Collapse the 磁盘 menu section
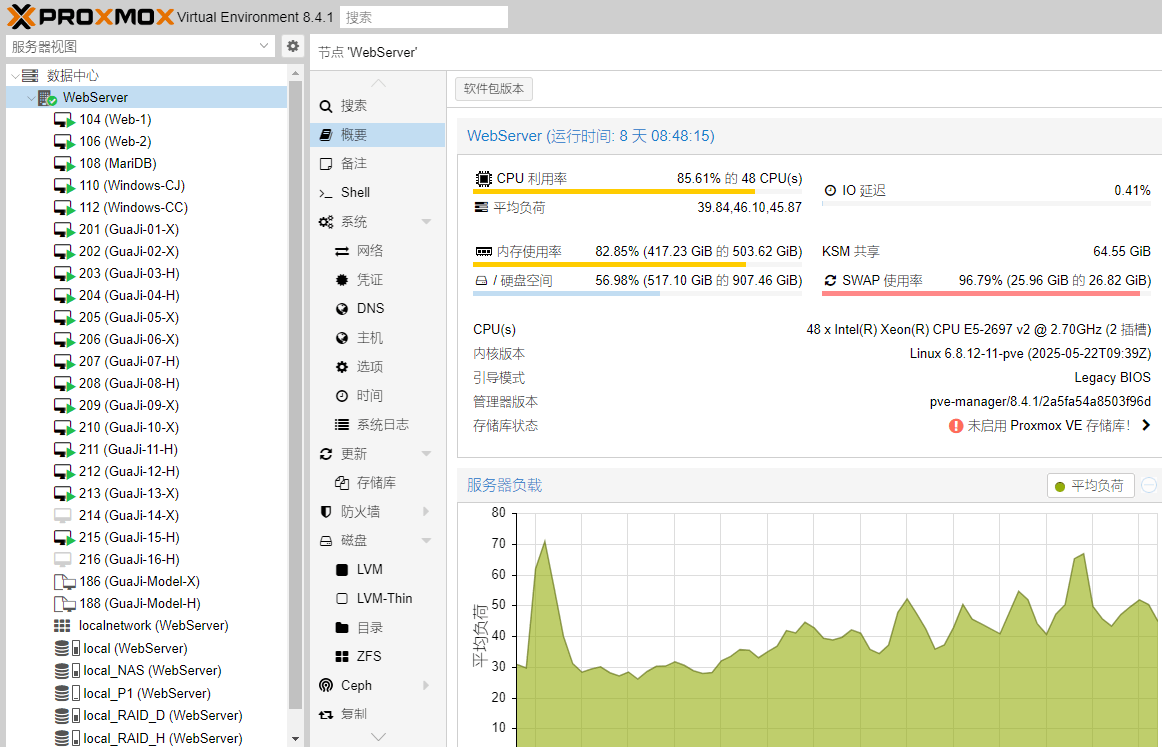The width and height of the screenshot is (1162, 747). pyautogui.click(x=426, y=541)
